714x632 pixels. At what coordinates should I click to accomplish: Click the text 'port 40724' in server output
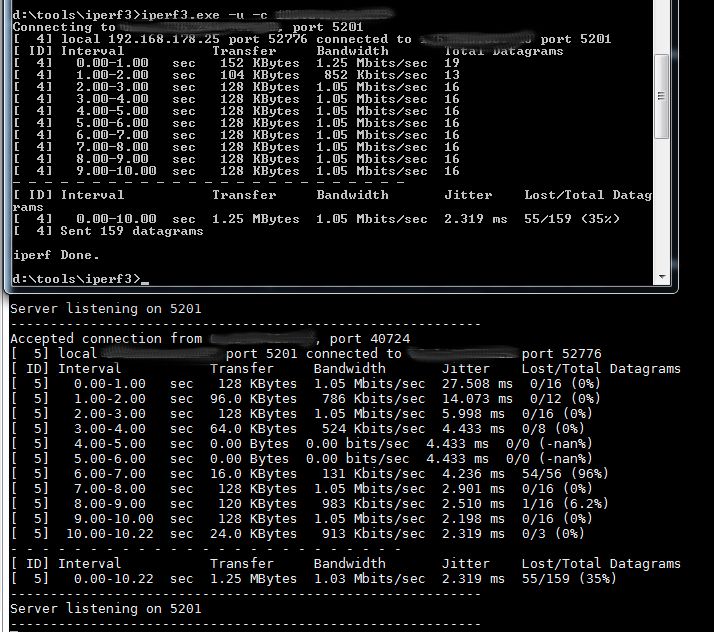(370, 339)
